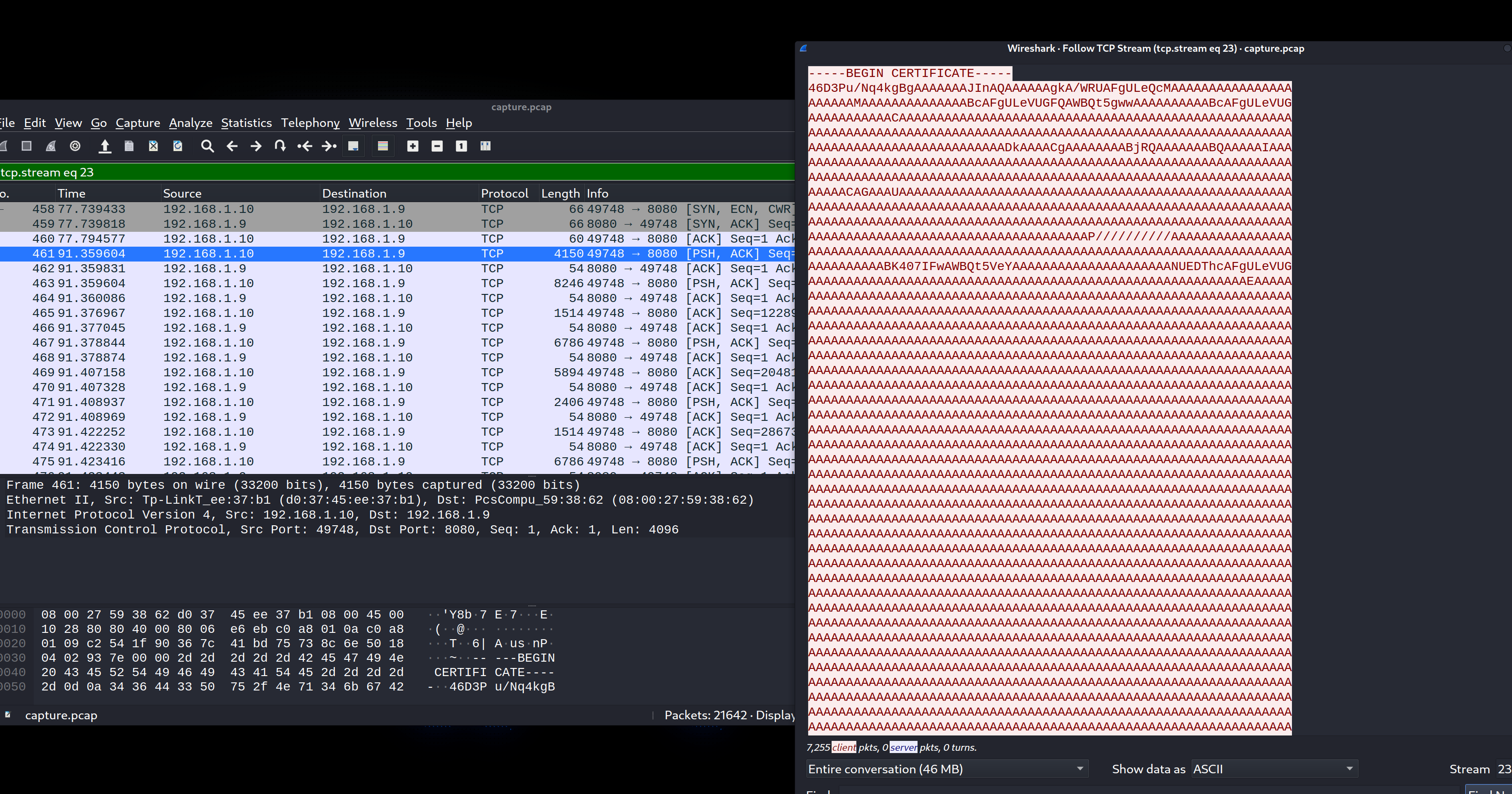Image resolution: width=1512 pixels, height=794 pixels.
Task: Click the go to packet icon
Action: click(x=280, y=146)
